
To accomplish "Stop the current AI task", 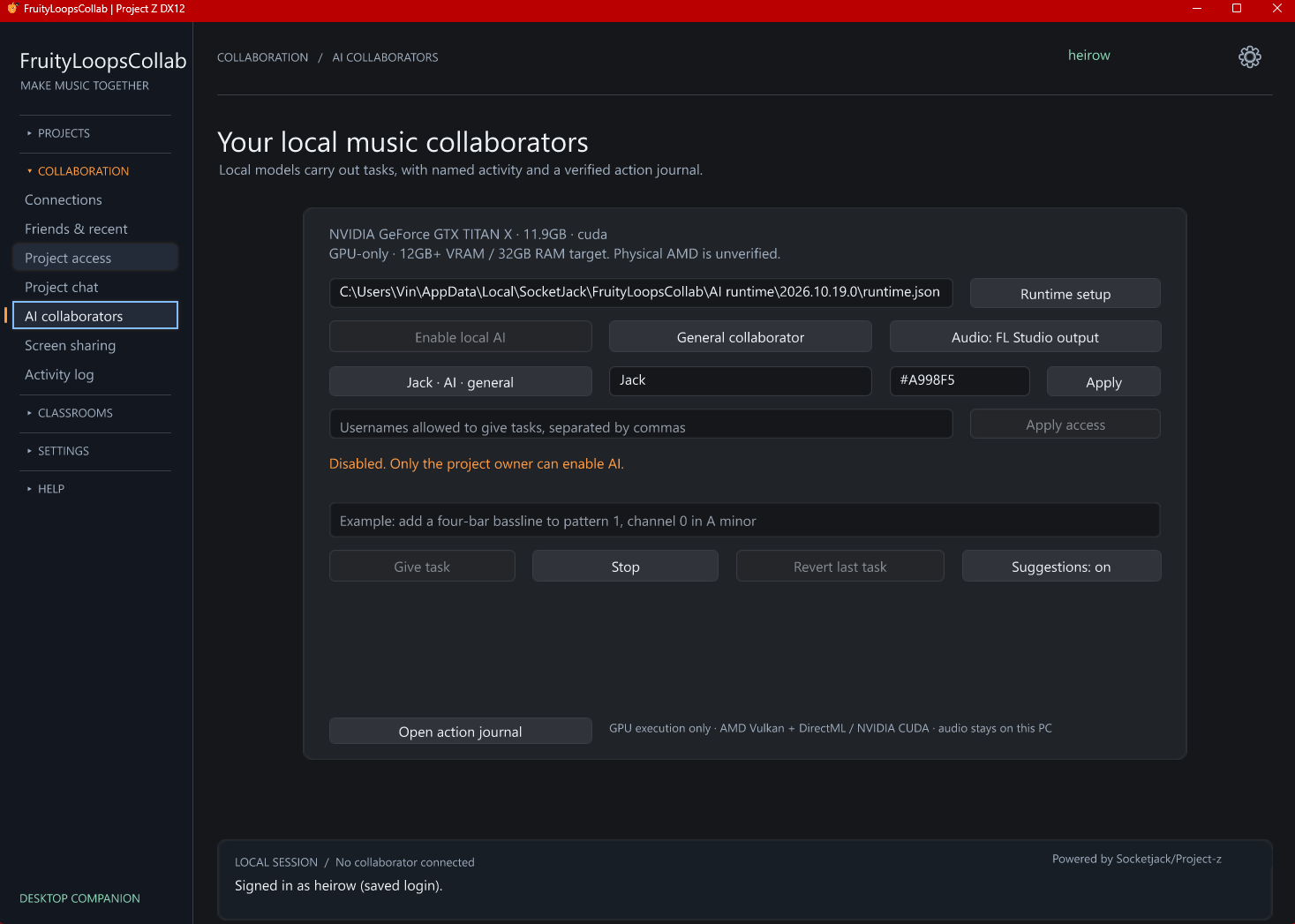I will pos(626,567).
